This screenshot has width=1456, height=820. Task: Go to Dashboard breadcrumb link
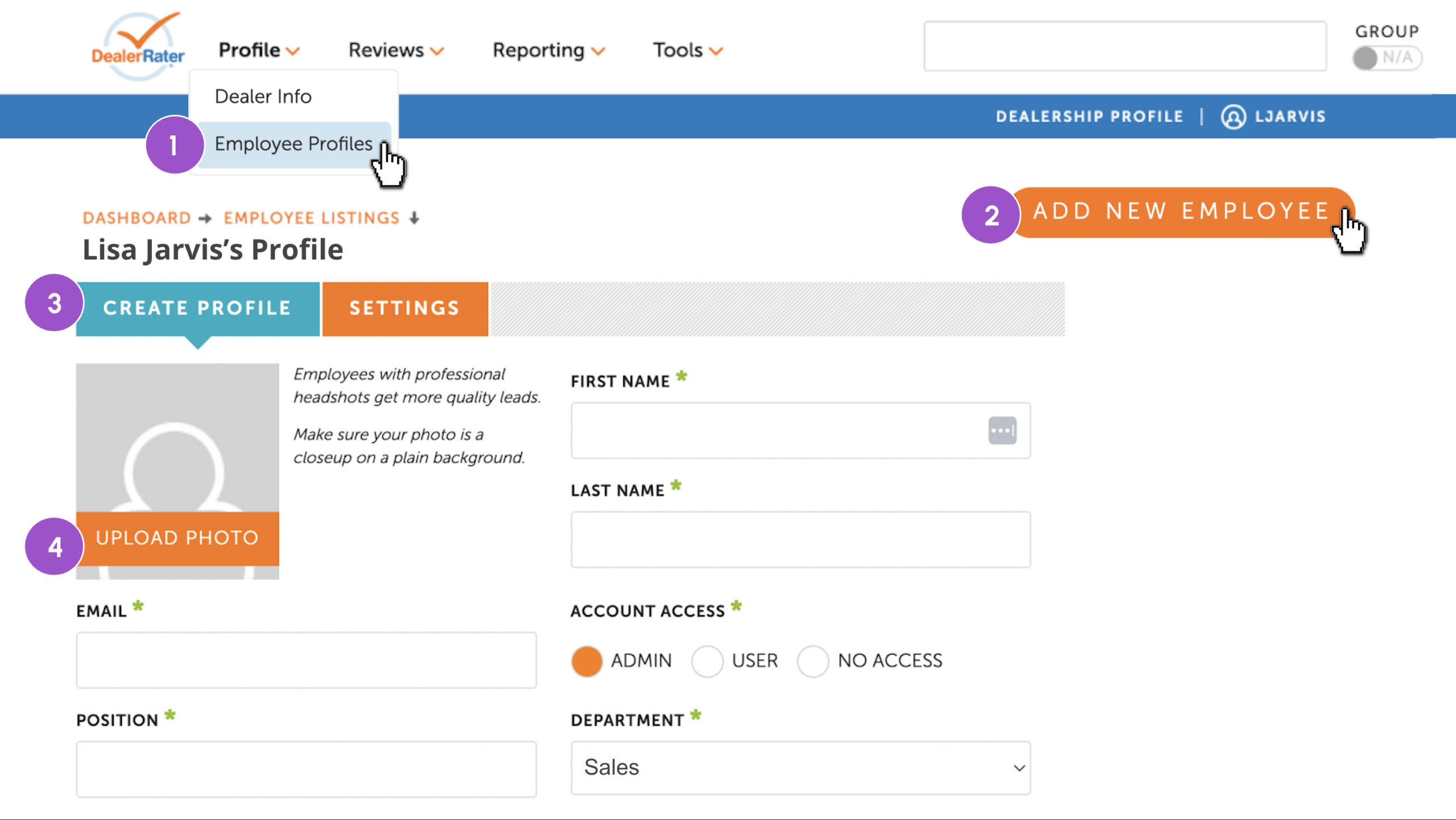tap(136, 218)
